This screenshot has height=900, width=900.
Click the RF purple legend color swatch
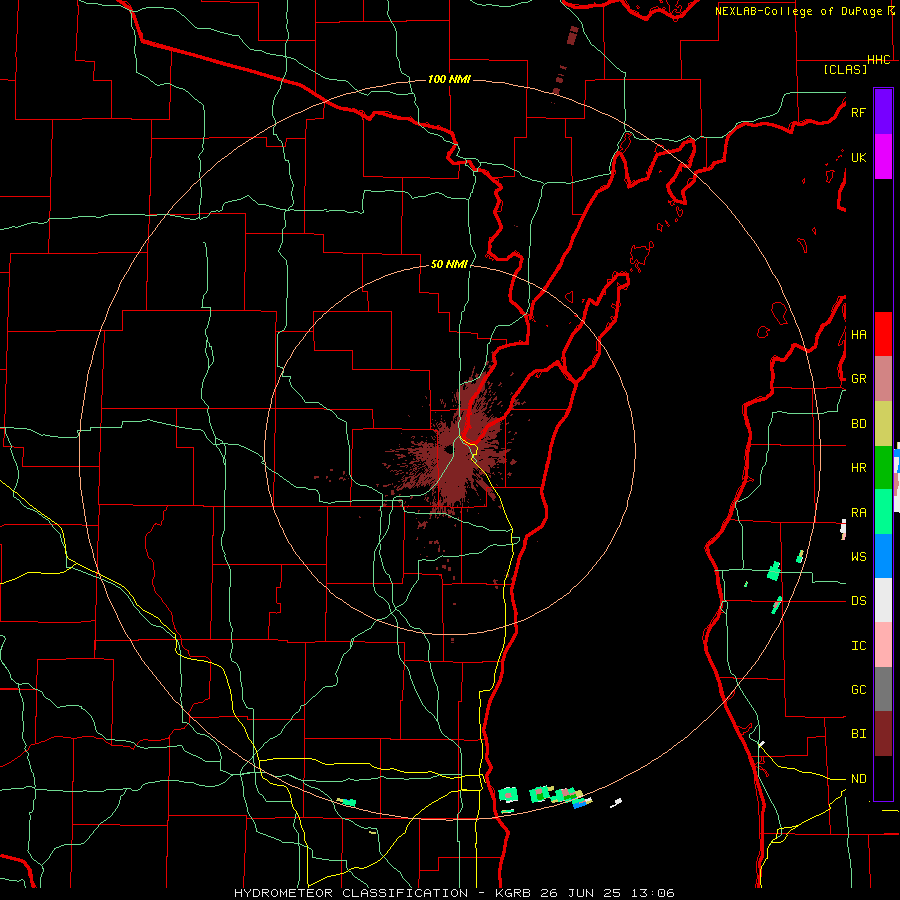883,112
